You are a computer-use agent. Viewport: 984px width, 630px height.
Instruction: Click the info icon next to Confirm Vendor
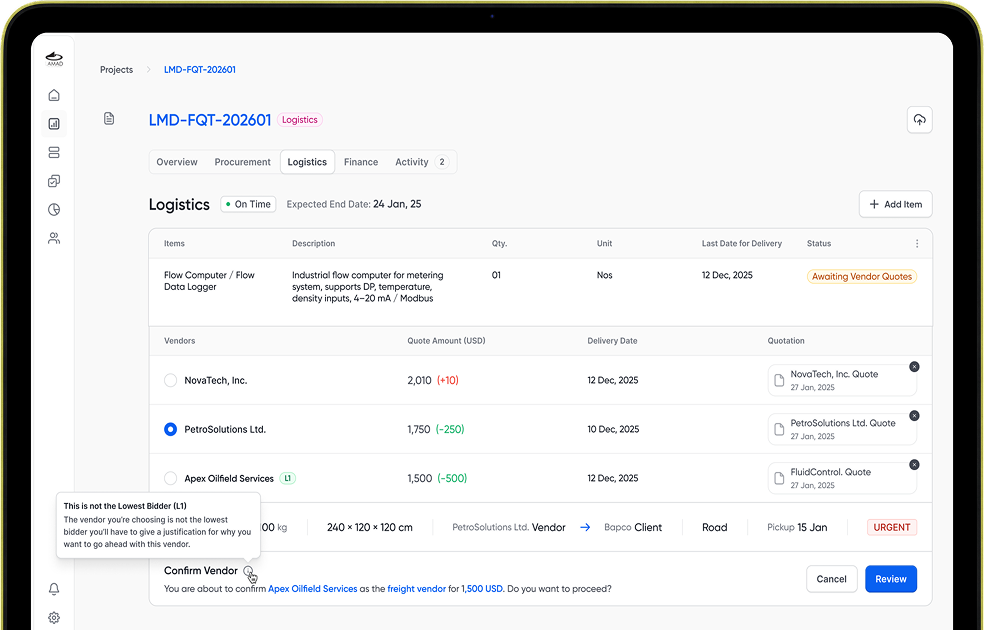point(249,571)
